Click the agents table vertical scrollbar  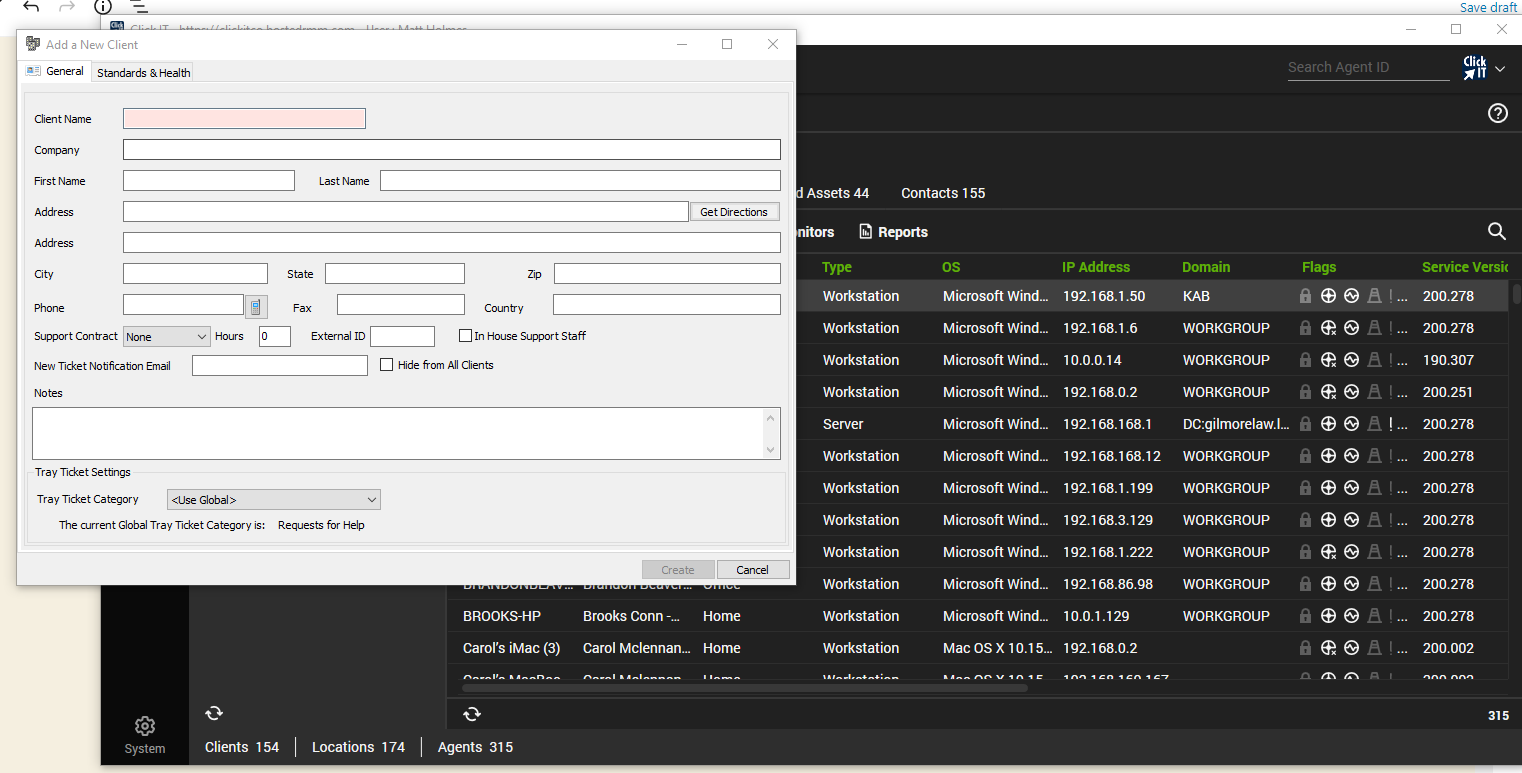tap(1516, 293)
